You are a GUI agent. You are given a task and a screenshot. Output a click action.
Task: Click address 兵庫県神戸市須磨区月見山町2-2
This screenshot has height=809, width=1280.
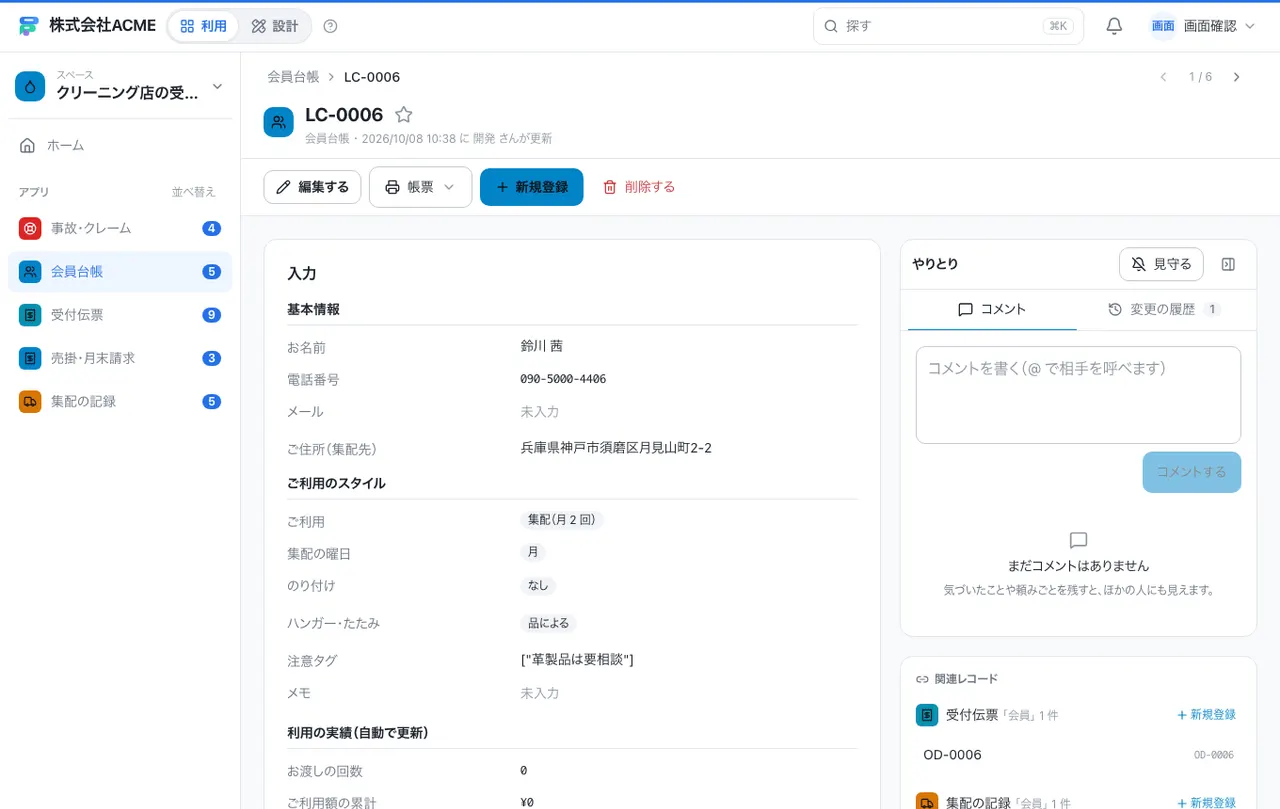616,448
